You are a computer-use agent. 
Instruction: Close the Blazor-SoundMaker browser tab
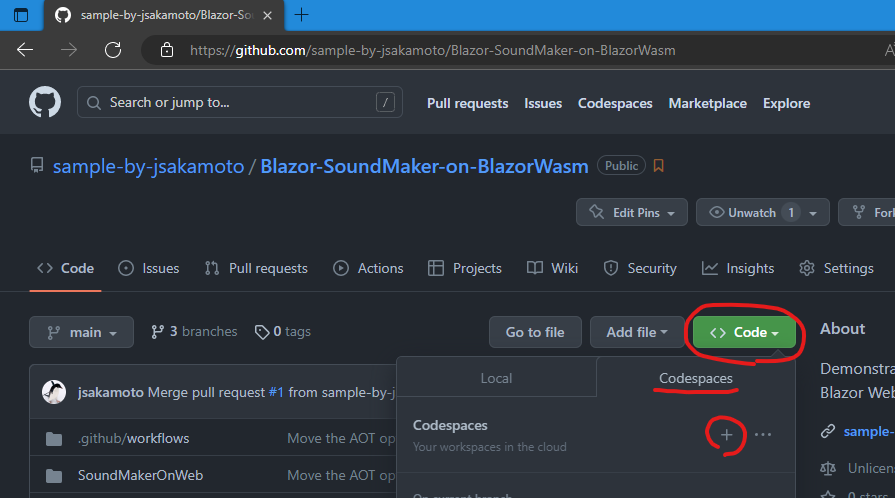tap(267, 15)
